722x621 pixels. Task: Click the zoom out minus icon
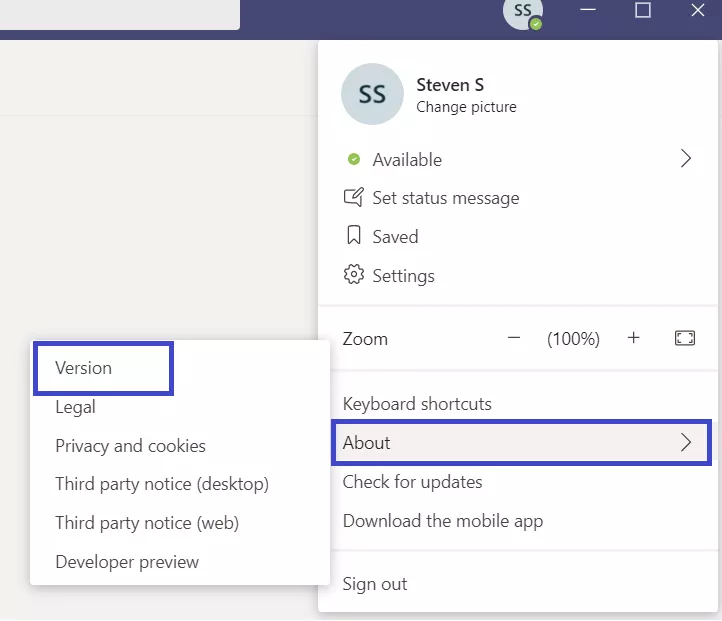pyautogui.click(x=514, y=338)
